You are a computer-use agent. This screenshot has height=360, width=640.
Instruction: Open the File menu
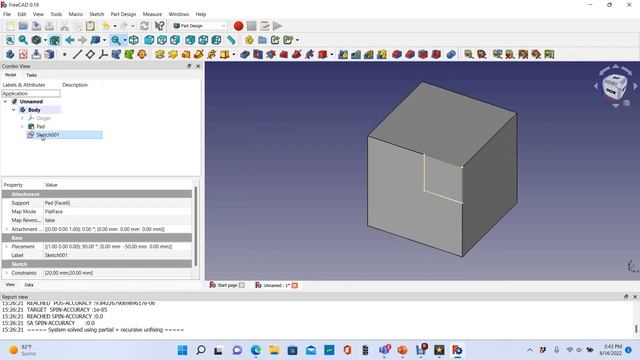click(x=7, y=14)
